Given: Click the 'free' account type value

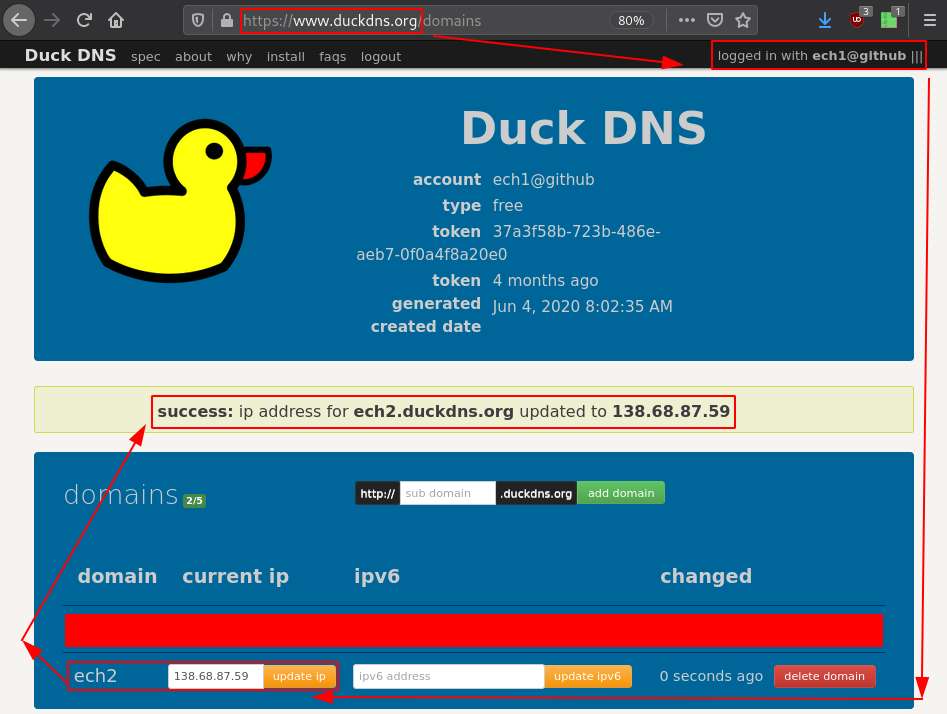Looking at the screenshot, I should coord(508,205).
